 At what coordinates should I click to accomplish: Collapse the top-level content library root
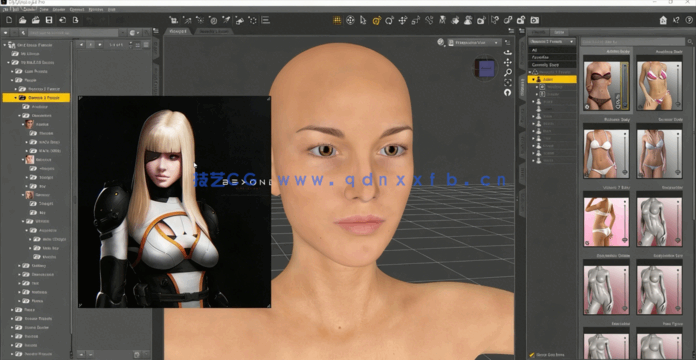(4, 45)
